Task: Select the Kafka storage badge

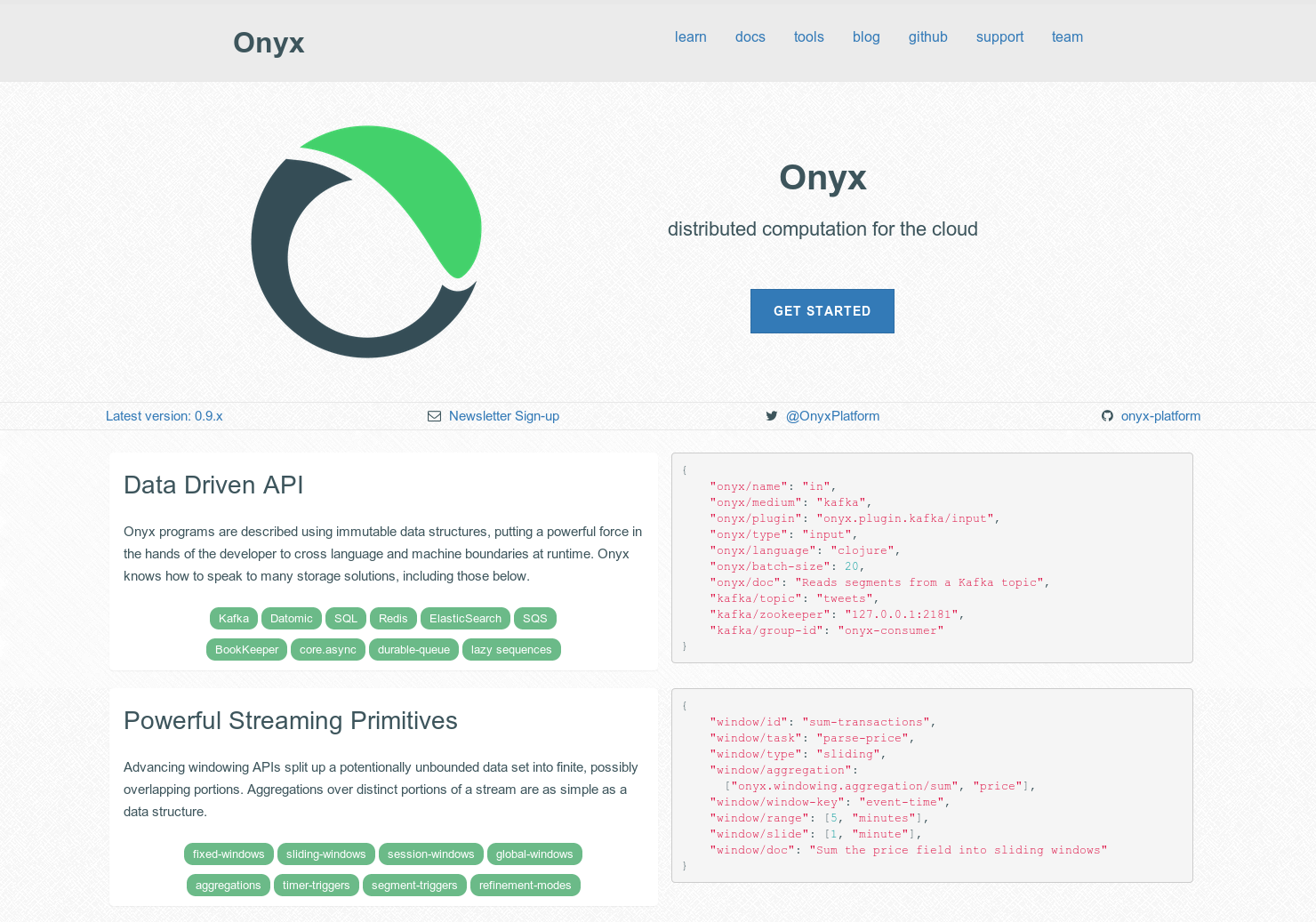Action: click(x=233, y=618)
